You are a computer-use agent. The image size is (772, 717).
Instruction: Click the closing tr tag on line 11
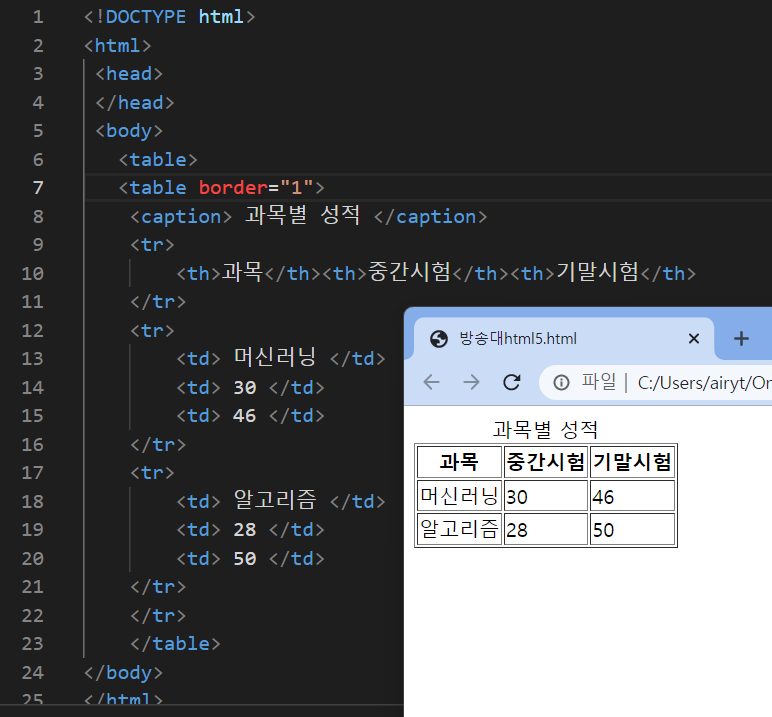pyautogui.click(x=158, y=301)
